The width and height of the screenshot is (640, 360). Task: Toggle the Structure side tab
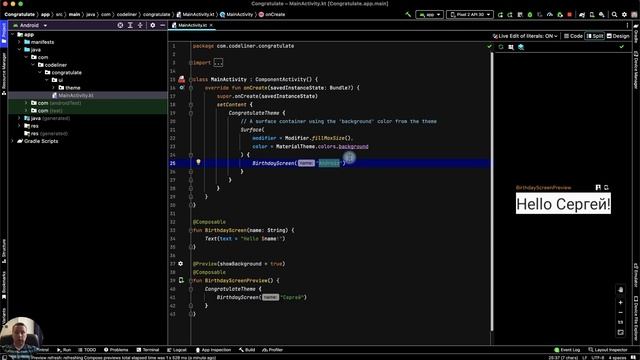pyautogui.click(x=4, y=251)
